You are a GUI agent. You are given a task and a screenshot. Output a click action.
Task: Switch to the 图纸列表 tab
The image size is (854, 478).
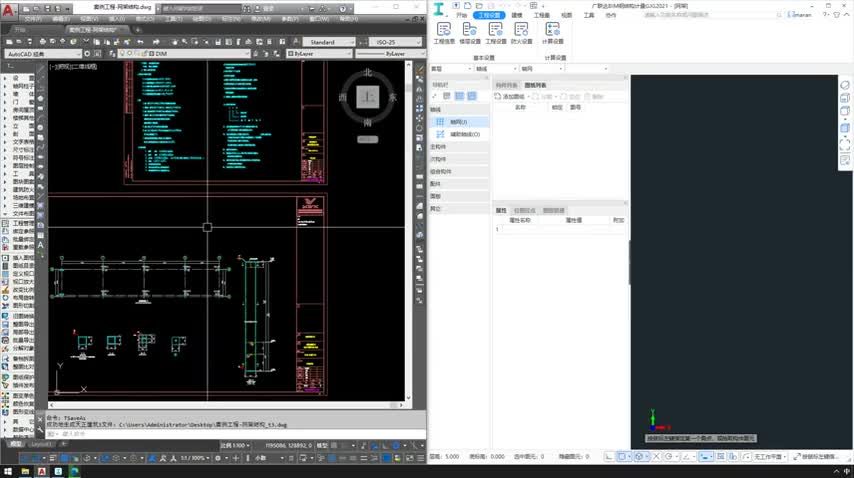pos(535,87)
